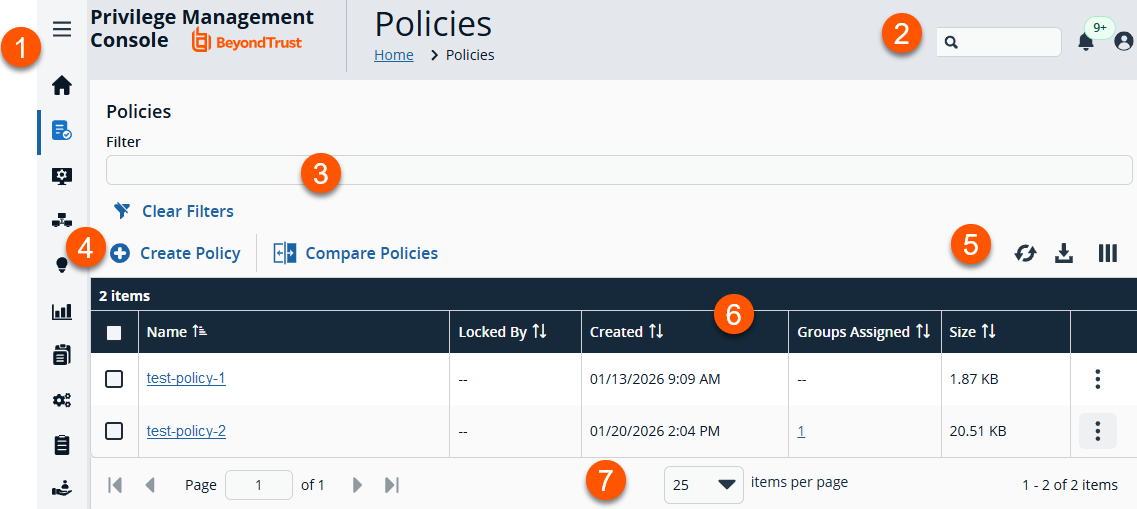This screenshot has width=1137, height=509.
Task: Click the lightbulb sidebar icon
Action: (x=62, y=265)
